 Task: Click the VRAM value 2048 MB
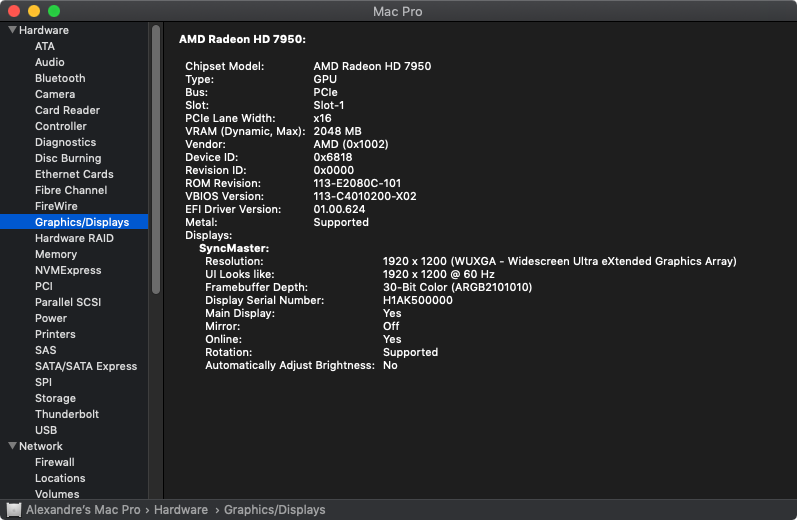[337, 131]
